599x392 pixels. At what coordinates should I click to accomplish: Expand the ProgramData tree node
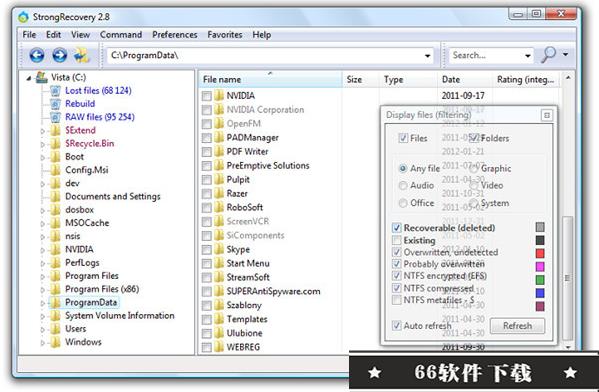click(43, 303)
